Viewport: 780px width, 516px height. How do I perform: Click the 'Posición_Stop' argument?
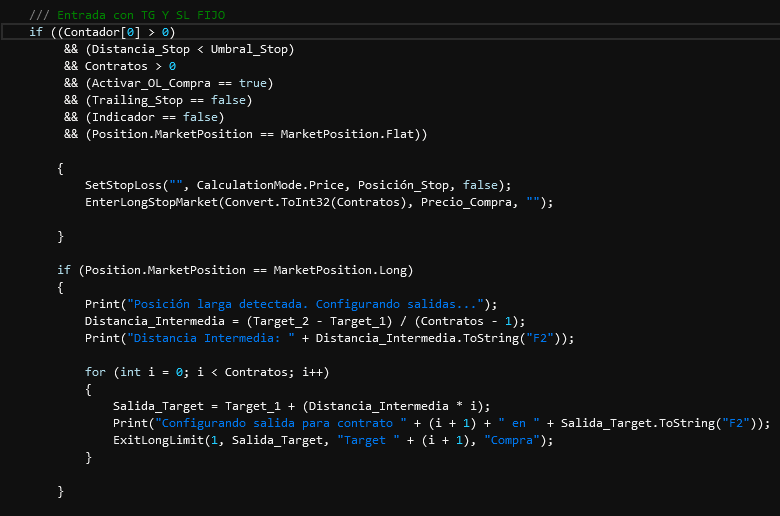403,185
